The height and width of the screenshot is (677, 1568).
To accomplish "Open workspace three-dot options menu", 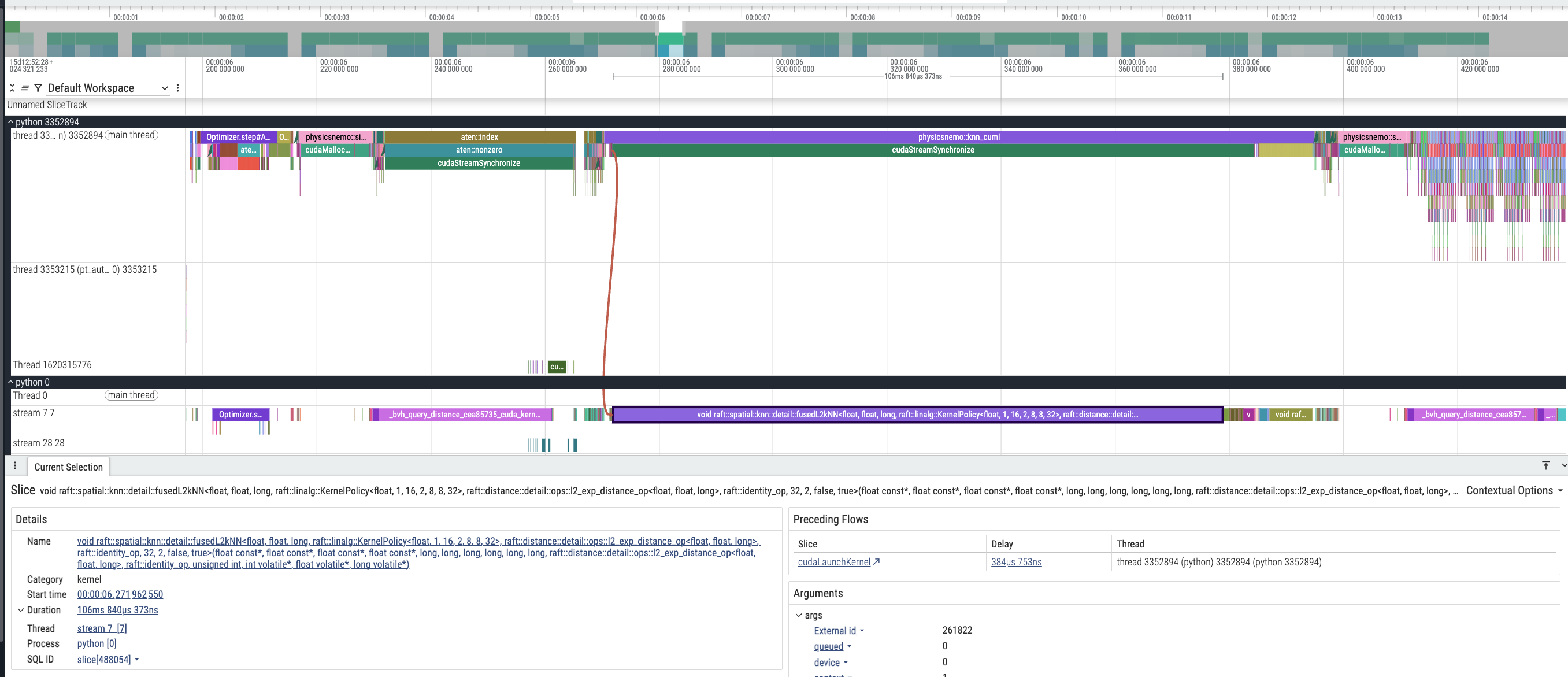I will coord(178,88).
